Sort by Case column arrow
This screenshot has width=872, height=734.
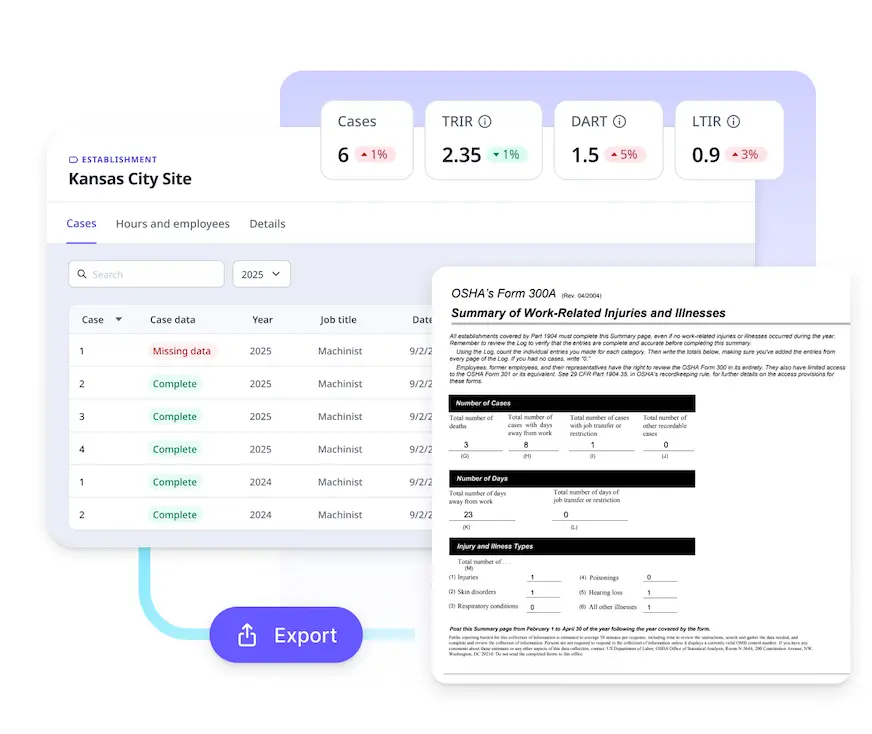point(118,319)
